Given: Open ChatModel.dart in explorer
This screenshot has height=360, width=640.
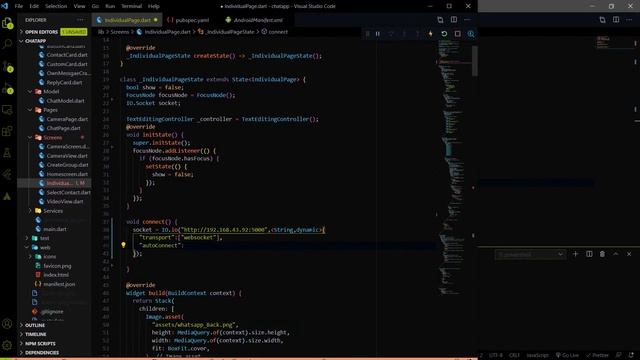Looking at the screenshot, I should (65, 101).
